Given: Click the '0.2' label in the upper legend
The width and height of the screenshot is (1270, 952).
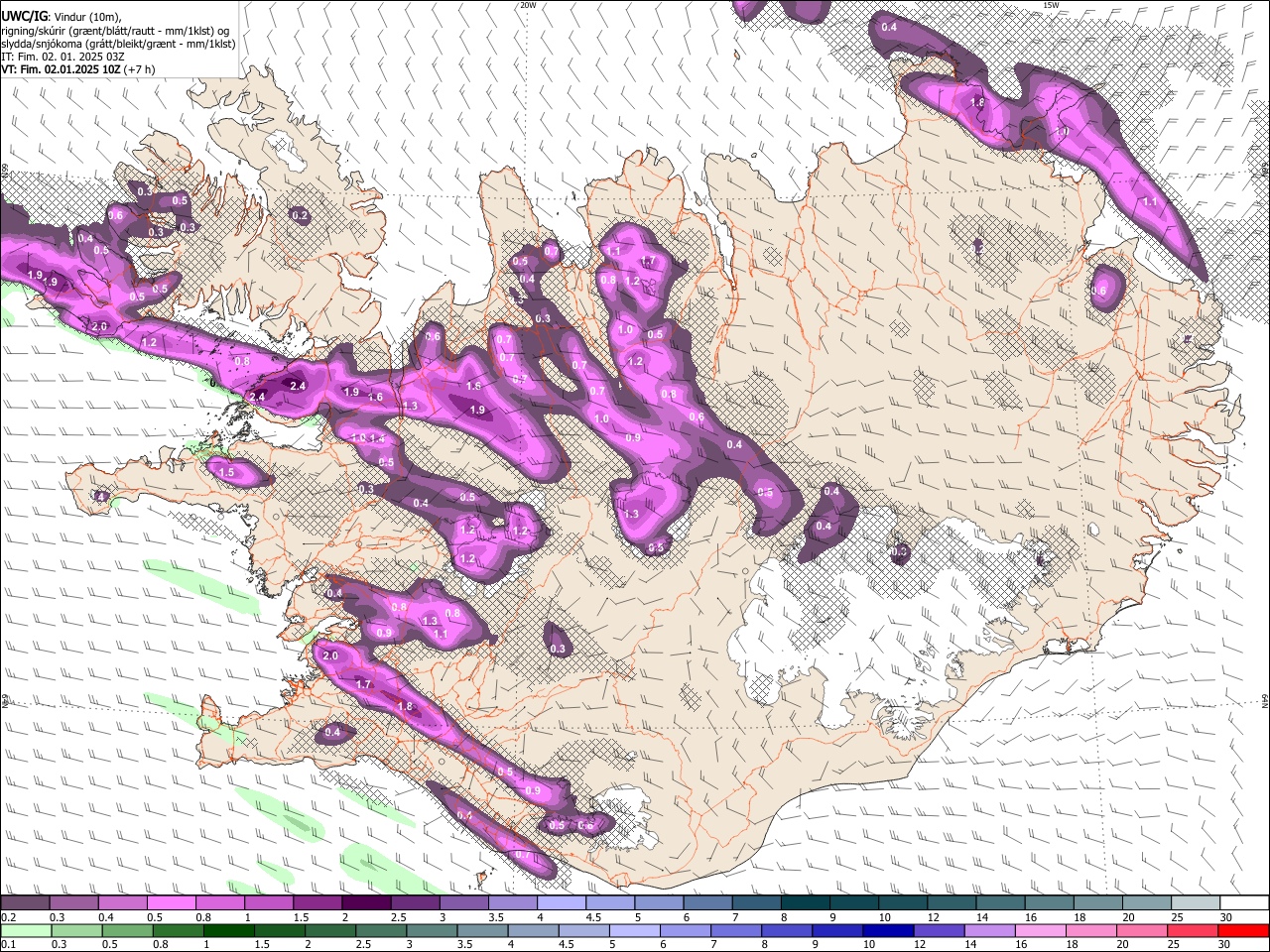Looking at the screenshot, I should (9, 917).
